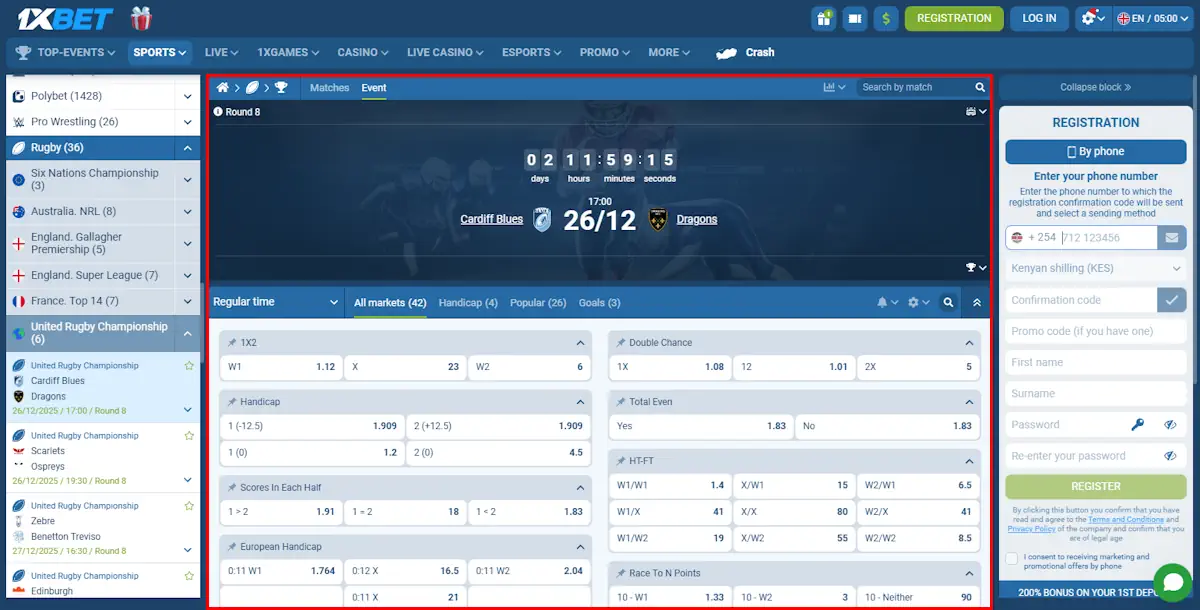Open the payments dollar icon in top bar

pos(886,18)
